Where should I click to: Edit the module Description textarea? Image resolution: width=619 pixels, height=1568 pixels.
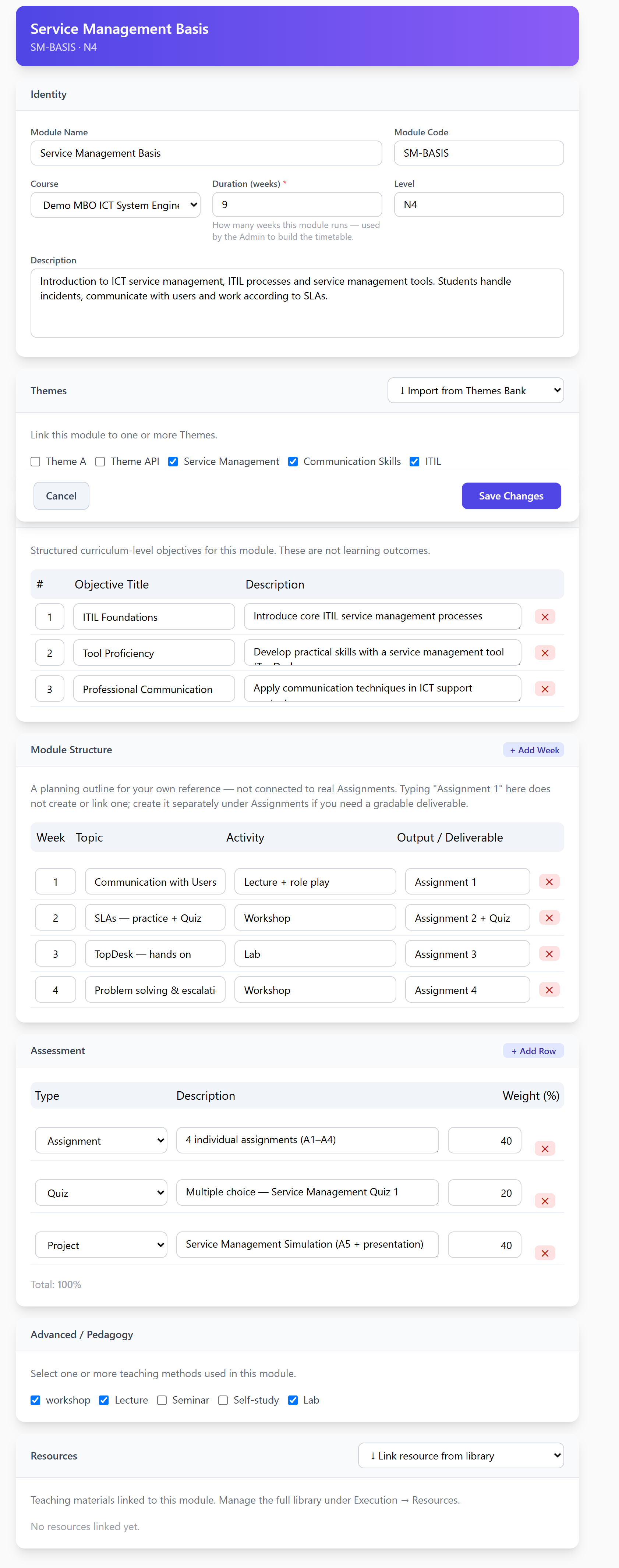(297, 303)
